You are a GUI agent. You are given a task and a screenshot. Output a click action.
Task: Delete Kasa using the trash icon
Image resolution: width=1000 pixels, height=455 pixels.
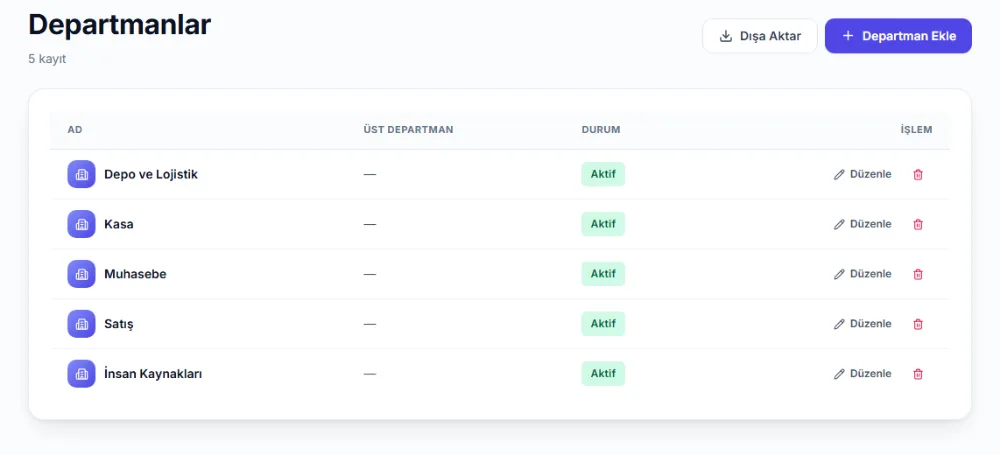tap(918, 224)
